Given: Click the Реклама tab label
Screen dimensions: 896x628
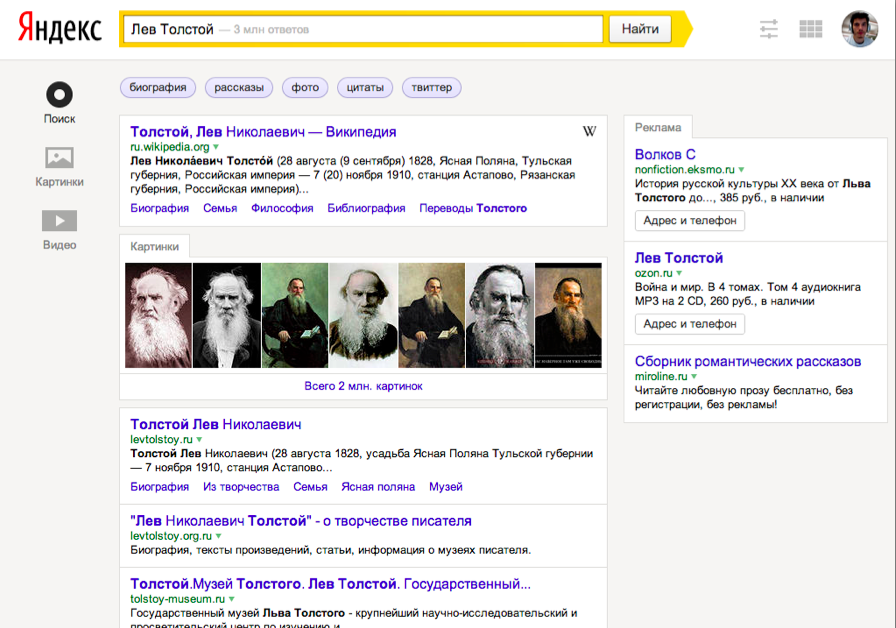Looking at the screenshot, I should [x=658, y=127].
